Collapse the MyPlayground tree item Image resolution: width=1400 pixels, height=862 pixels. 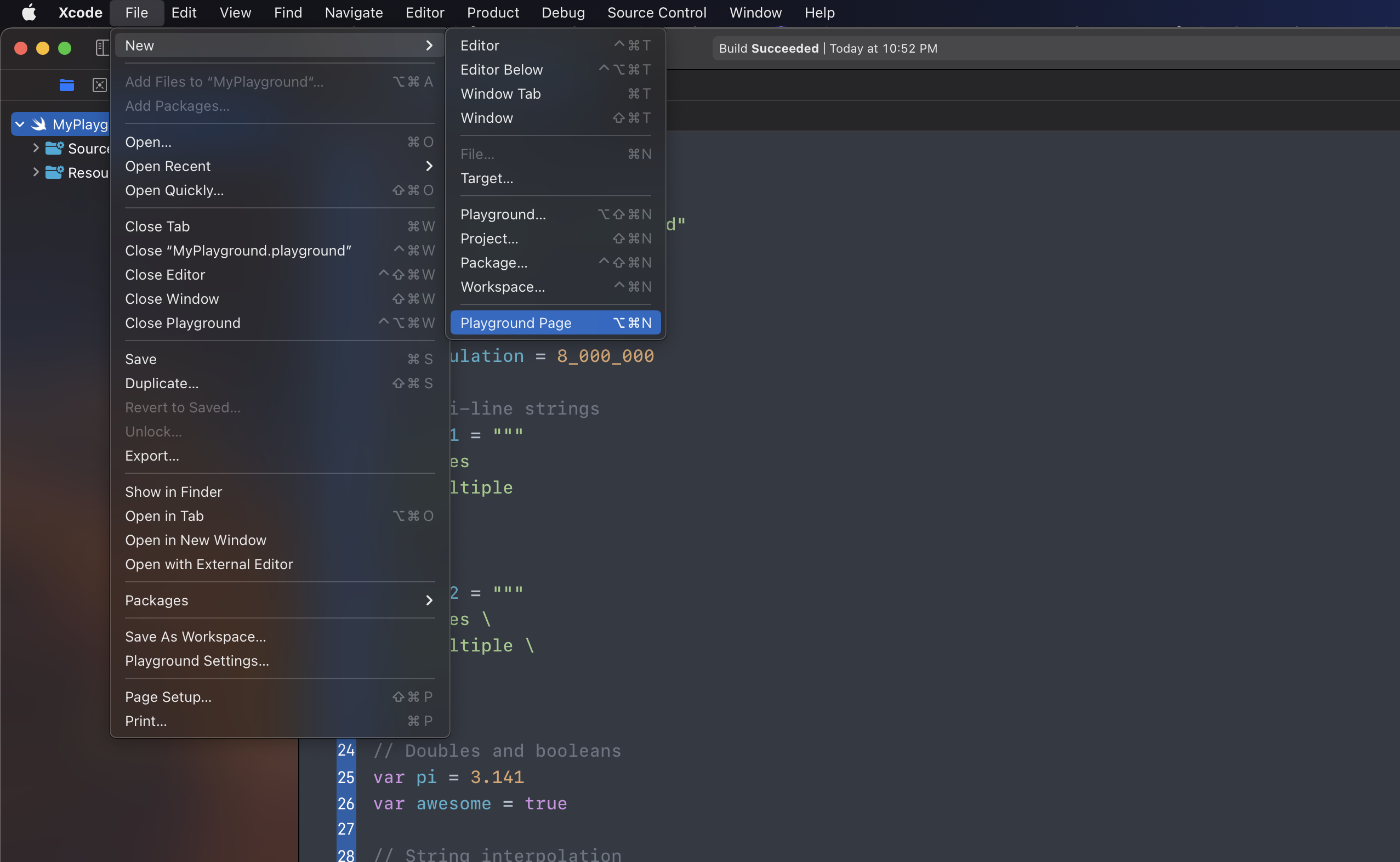click(x=20, y=124)
